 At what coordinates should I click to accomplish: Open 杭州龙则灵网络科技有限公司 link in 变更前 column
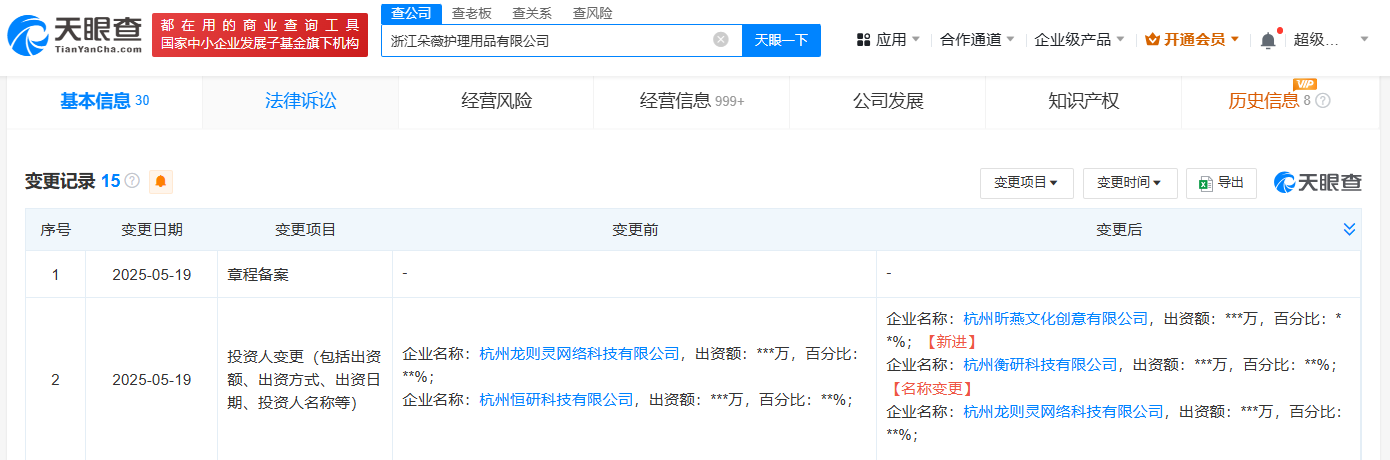(x=579, y=353)
